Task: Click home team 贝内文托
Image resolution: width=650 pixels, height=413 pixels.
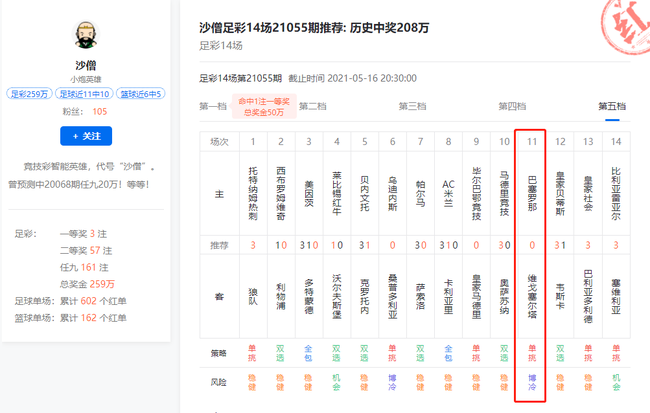Action: pos(365,194)
